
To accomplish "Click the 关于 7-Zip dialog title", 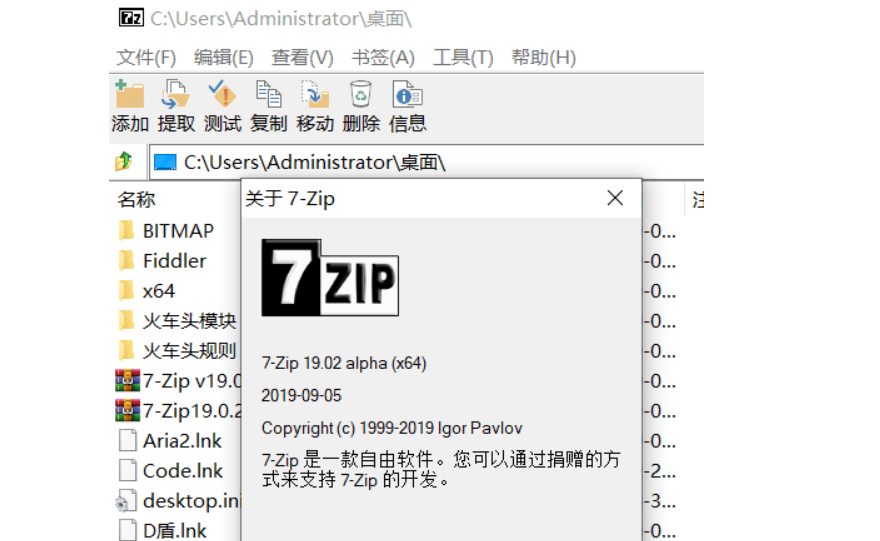I will [290, 199].
